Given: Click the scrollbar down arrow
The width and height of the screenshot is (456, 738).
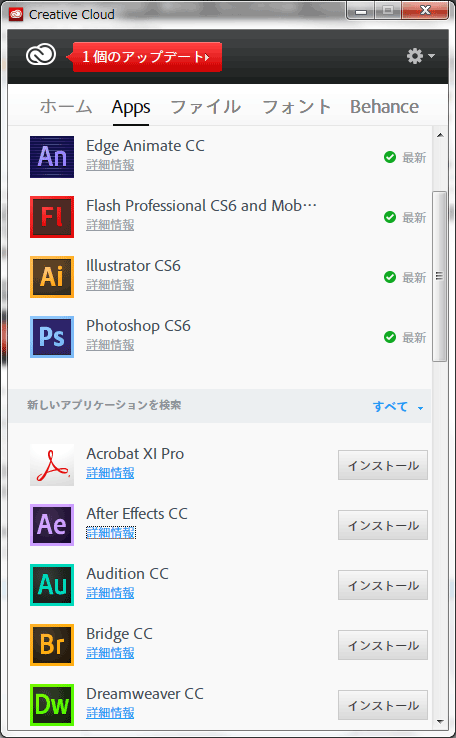Looking at the screenshot, I should tap(440, 721).
